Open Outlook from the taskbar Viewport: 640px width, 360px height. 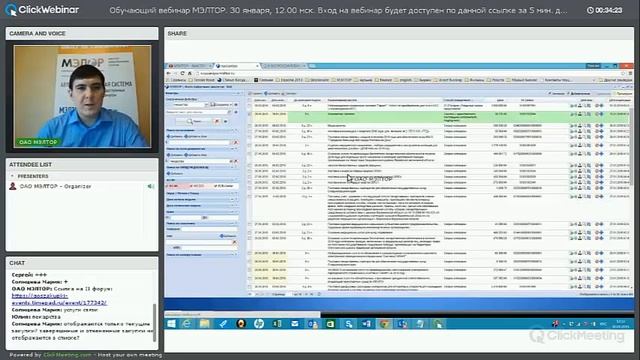tap(313, 324)
